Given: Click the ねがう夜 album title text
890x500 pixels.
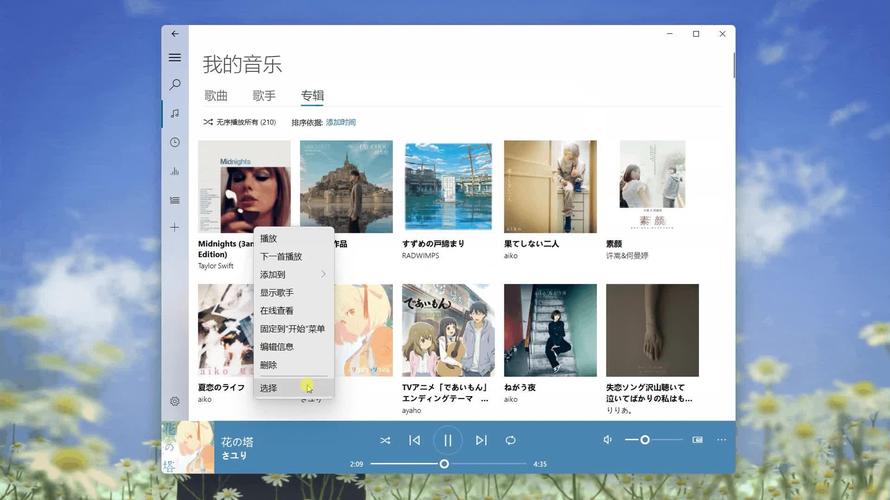Looking at the screenshot, I should click(x=519, y=387).
